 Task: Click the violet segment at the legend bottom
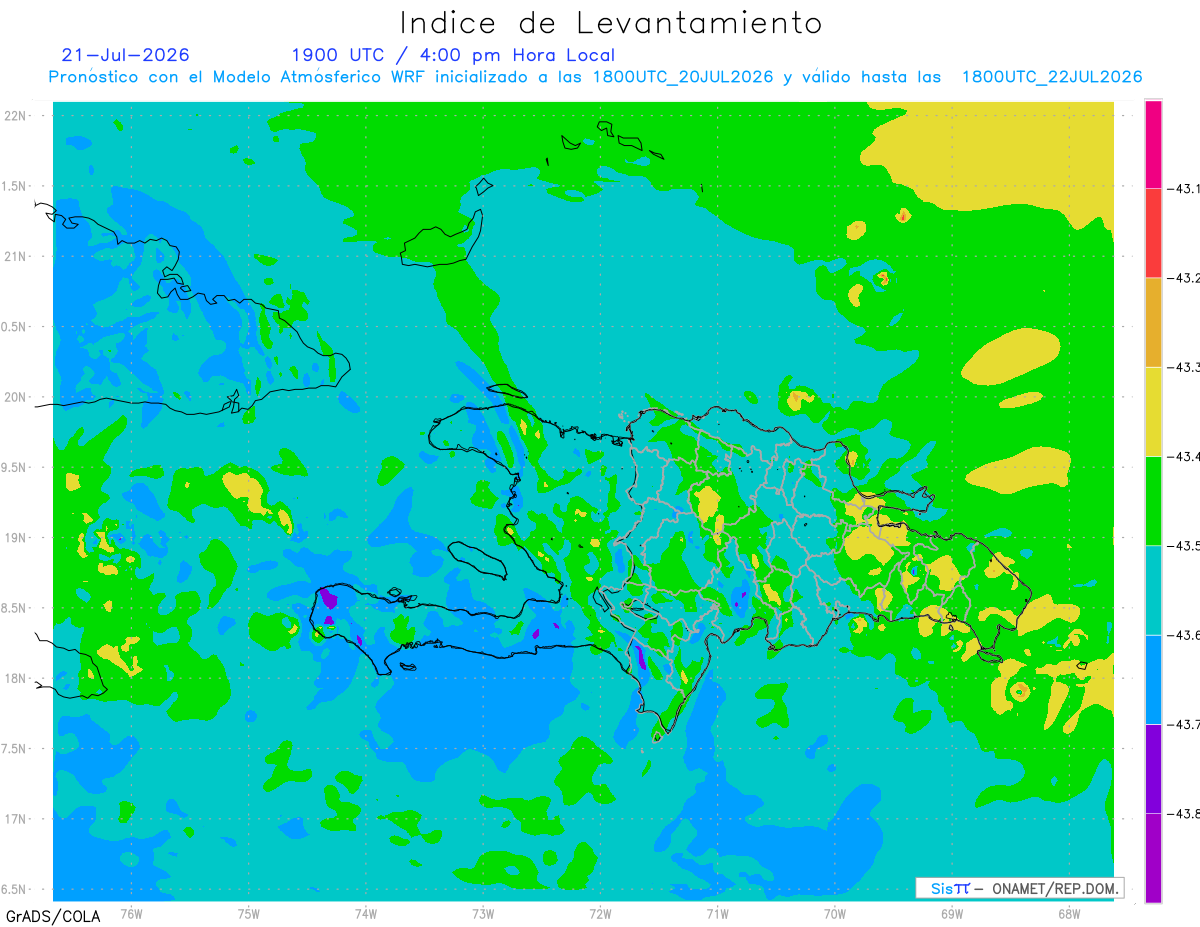1153,857
